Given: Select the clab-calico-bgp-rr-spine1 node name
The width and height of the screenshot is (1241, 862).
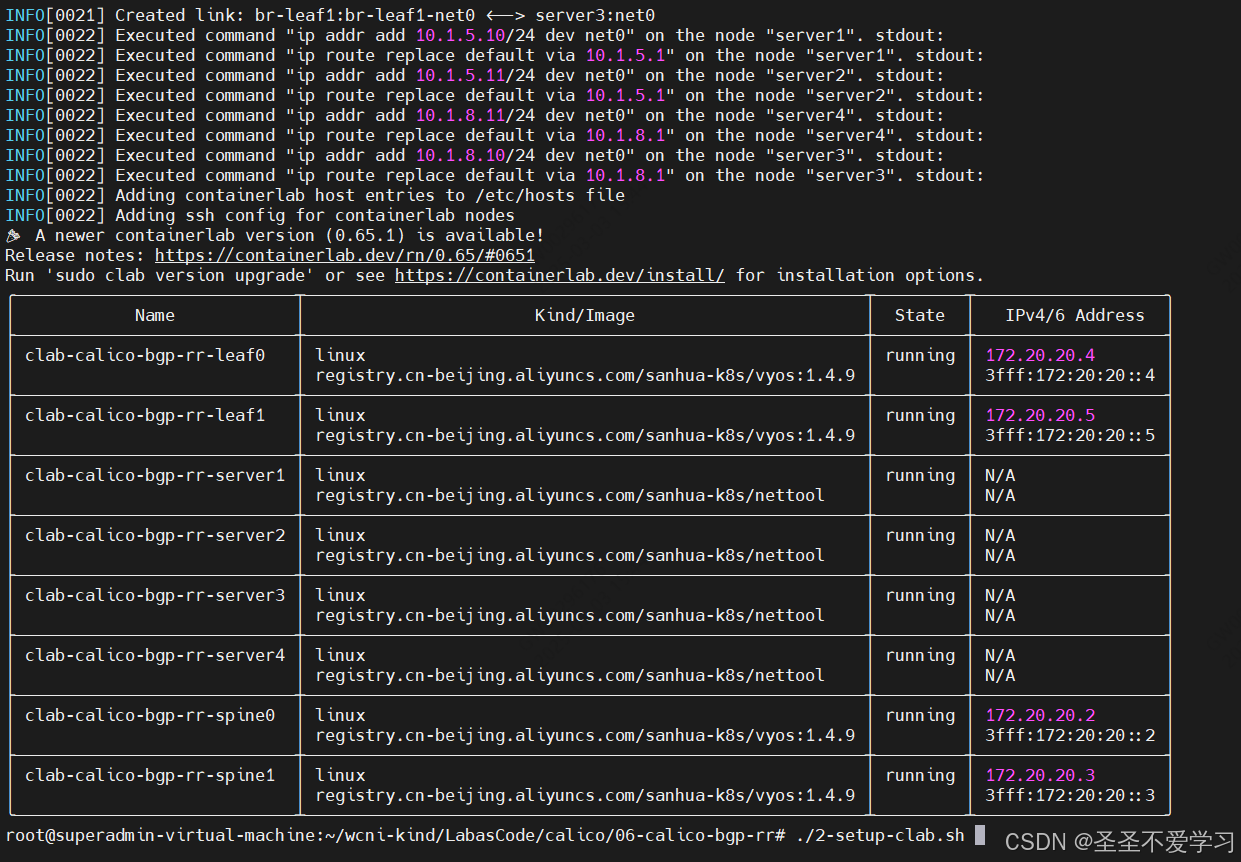Looking at the screenshot, I should tap(150, 776).
